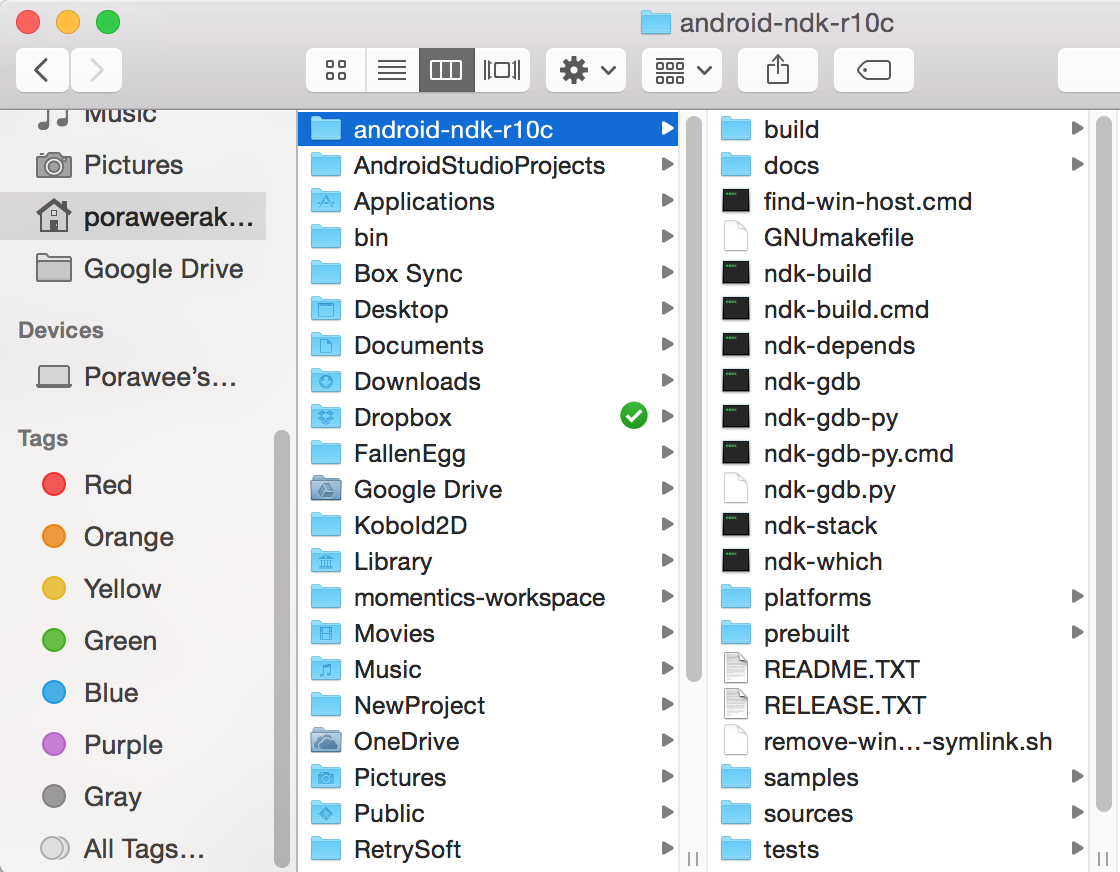Switch to Cover Flow view

[x=502, y=70]
